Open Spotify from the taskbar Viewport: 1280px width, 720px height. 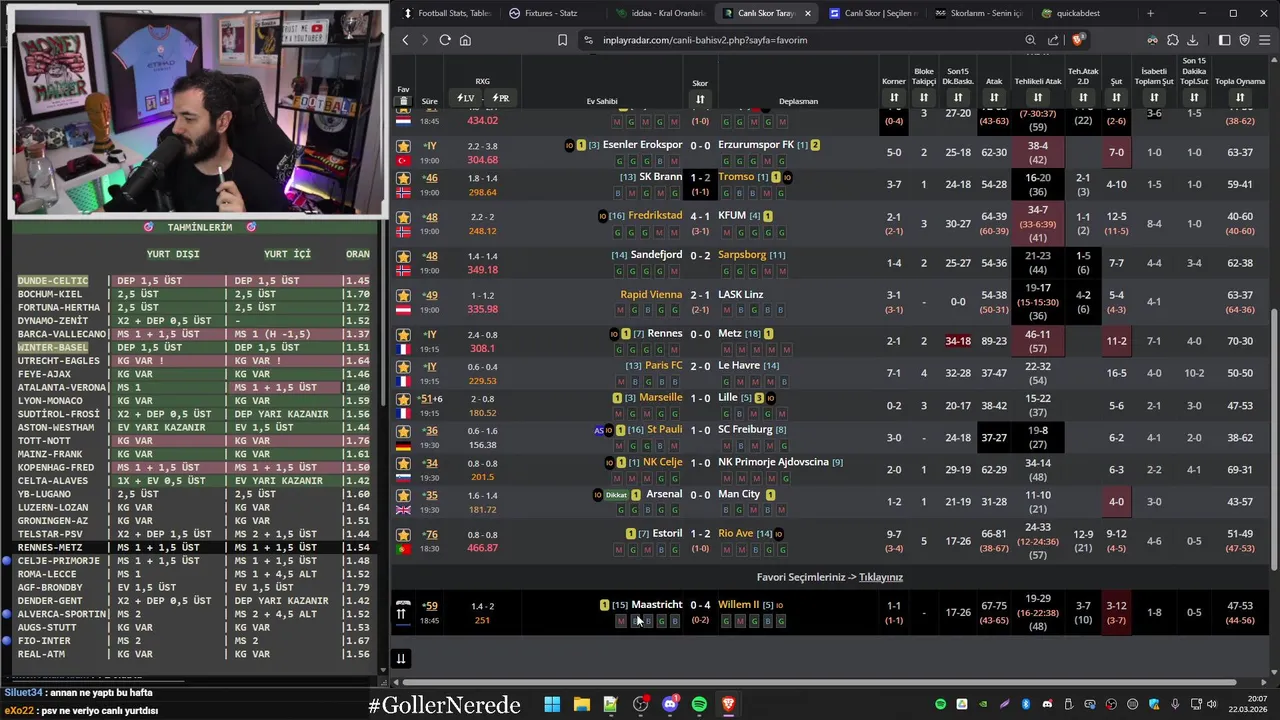[699, 704]
